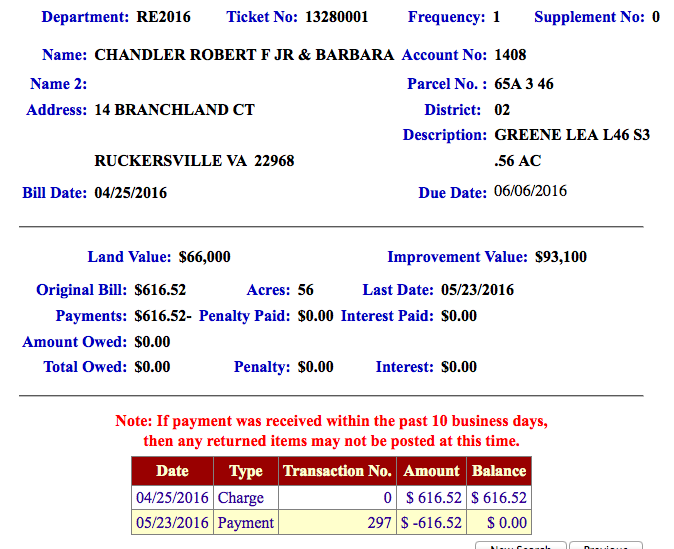
Task: Click the New Search button
Action: tap(521, 546)
